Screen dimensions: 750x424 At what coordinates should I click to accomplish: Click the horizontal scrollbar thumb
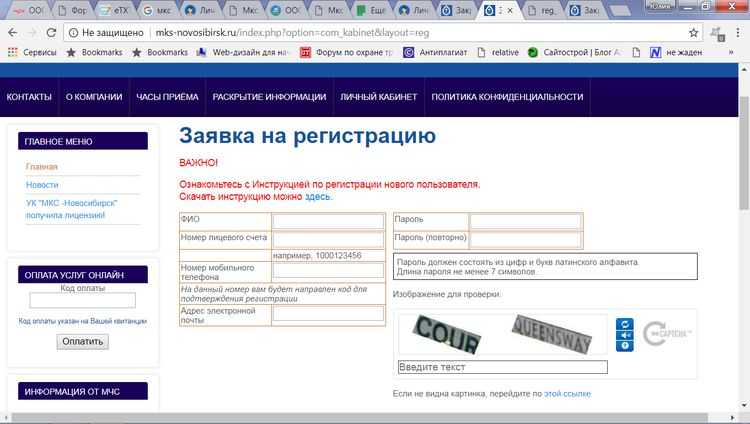pyautogui.click(x=359, y=418)
